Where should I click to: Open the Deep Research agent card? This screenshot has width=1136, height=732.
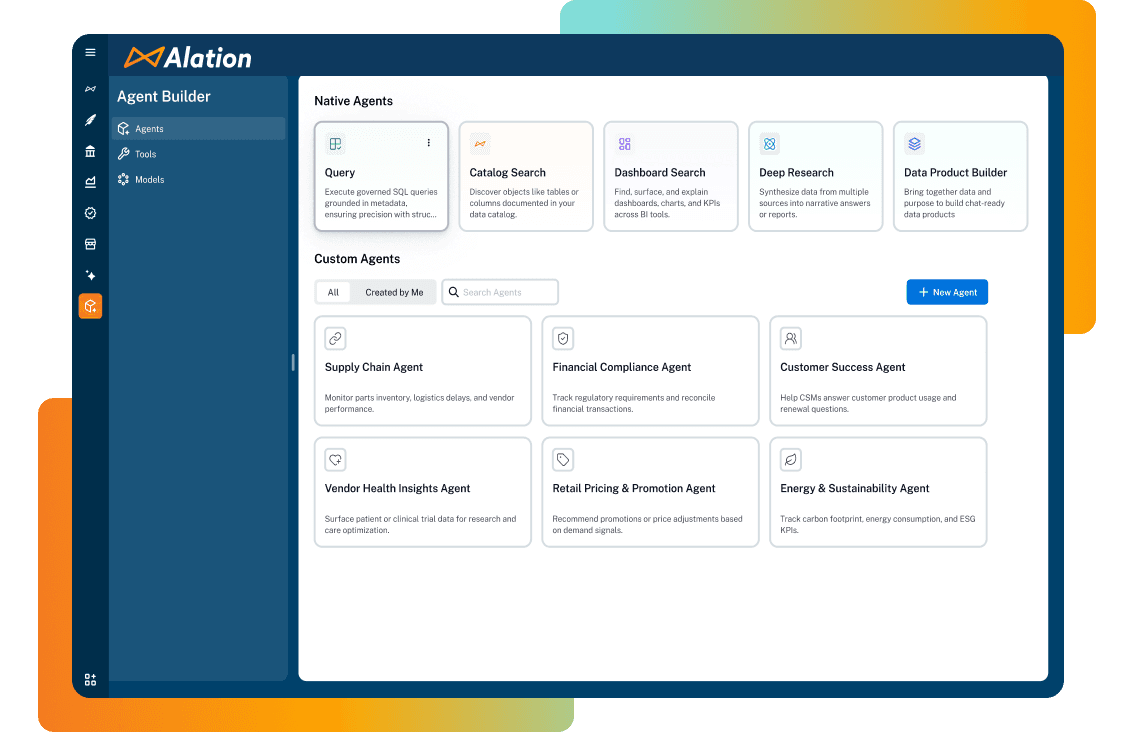tap(815, 176)
